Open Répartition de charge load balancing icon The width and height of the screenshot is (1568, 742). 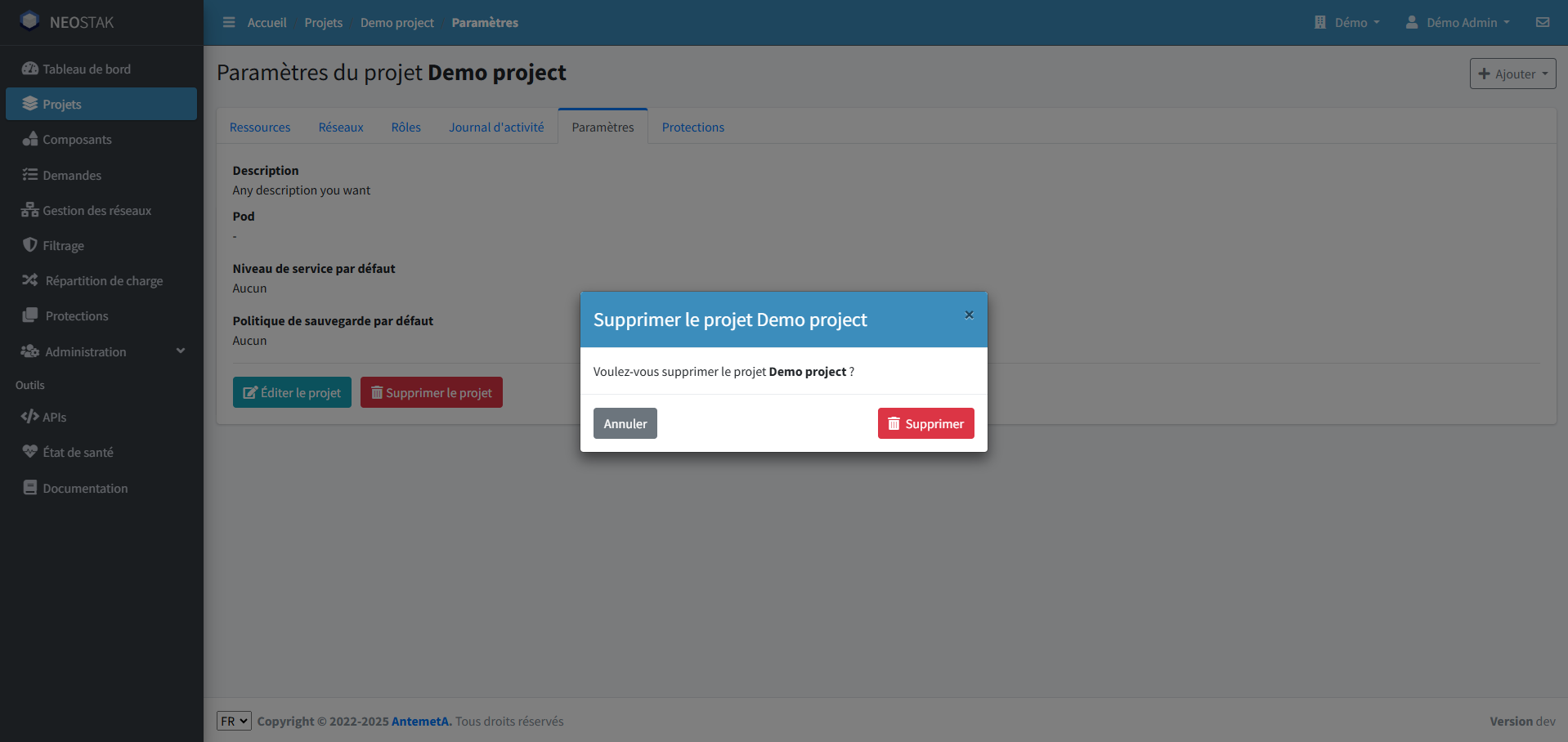(29, 280)
